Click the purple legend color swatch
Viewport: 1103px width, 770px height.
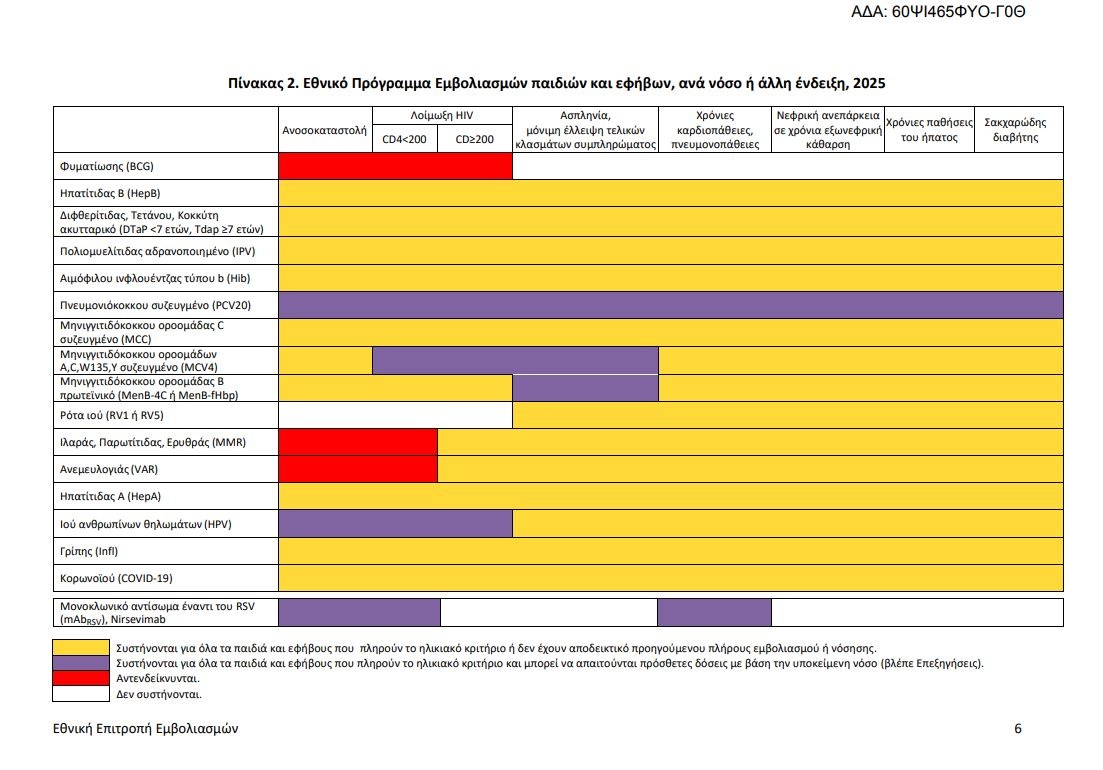83,662
